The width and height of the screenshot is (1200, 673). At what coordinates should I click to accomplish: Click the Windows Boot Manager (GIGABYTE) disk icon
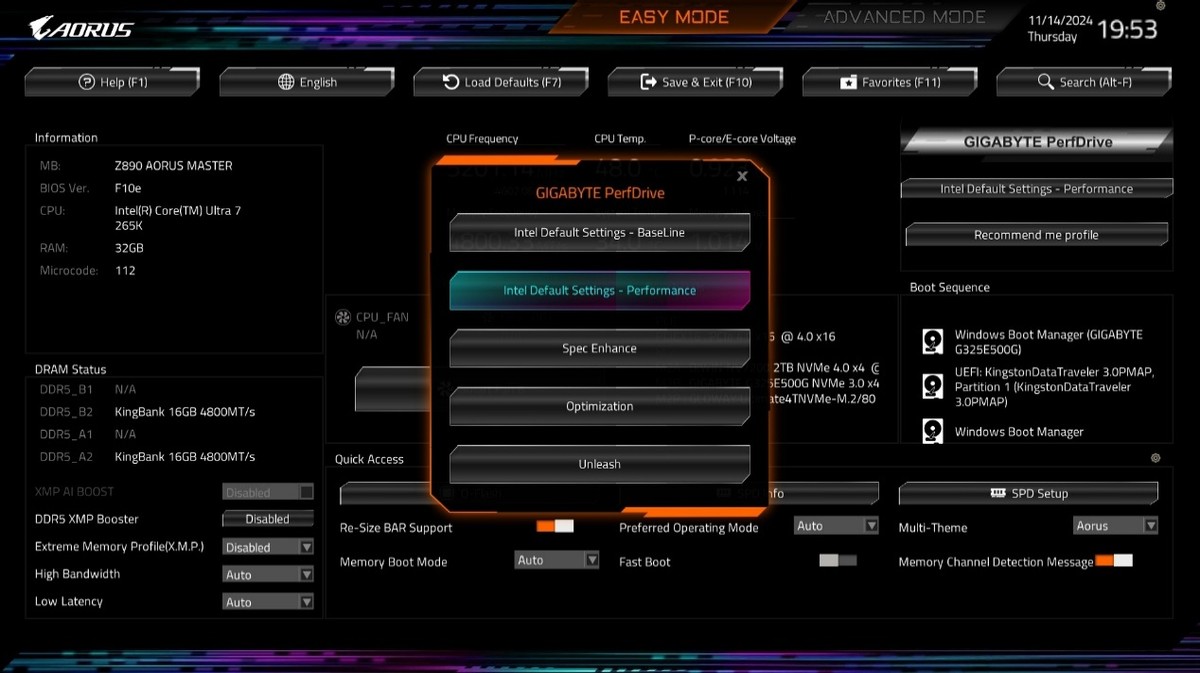tap(932, 342)
